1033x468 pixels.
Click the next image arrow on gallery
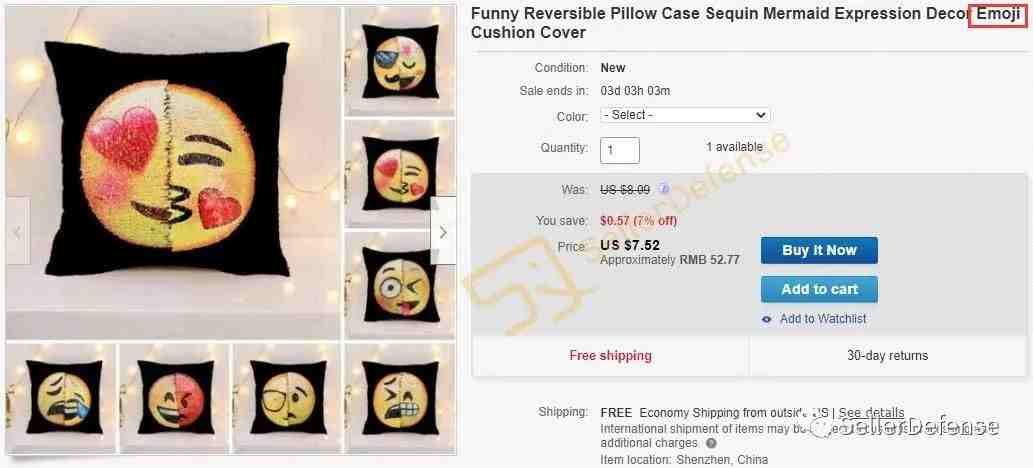[x=443, y=231]
